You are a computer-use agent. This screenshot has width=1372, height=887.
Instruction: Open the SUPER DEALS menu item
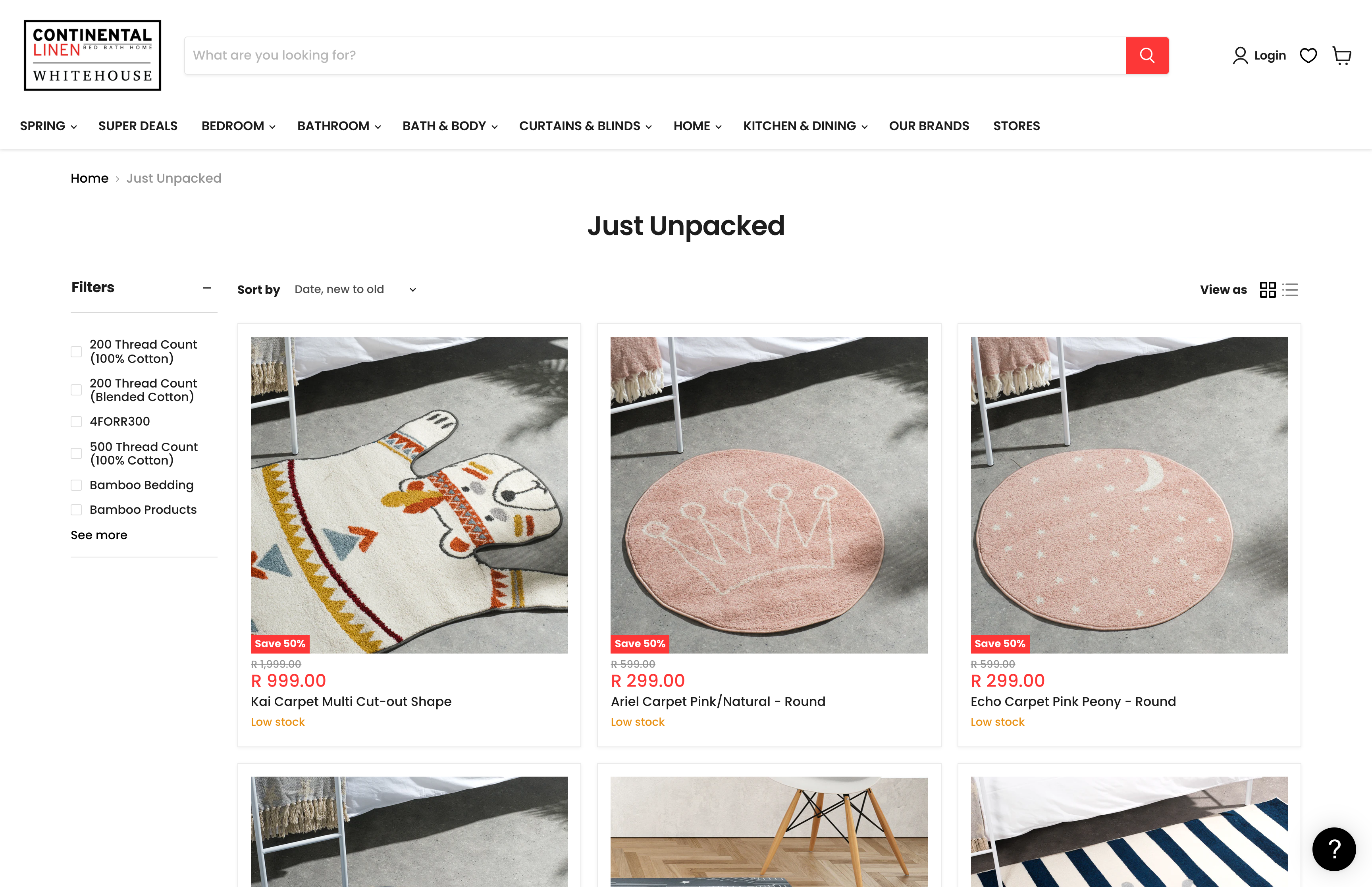pos(137,125)
